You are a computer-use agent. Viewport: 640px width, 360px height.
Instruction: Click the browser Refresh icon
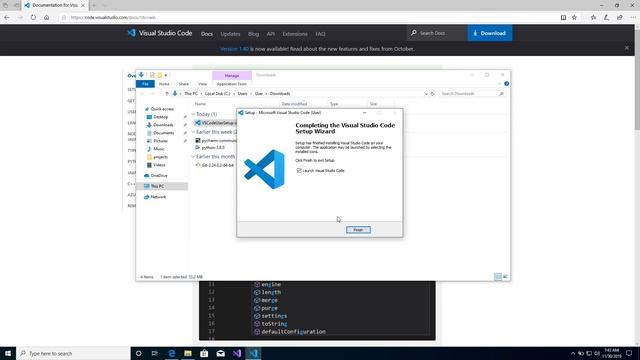(x=33, y=18)
